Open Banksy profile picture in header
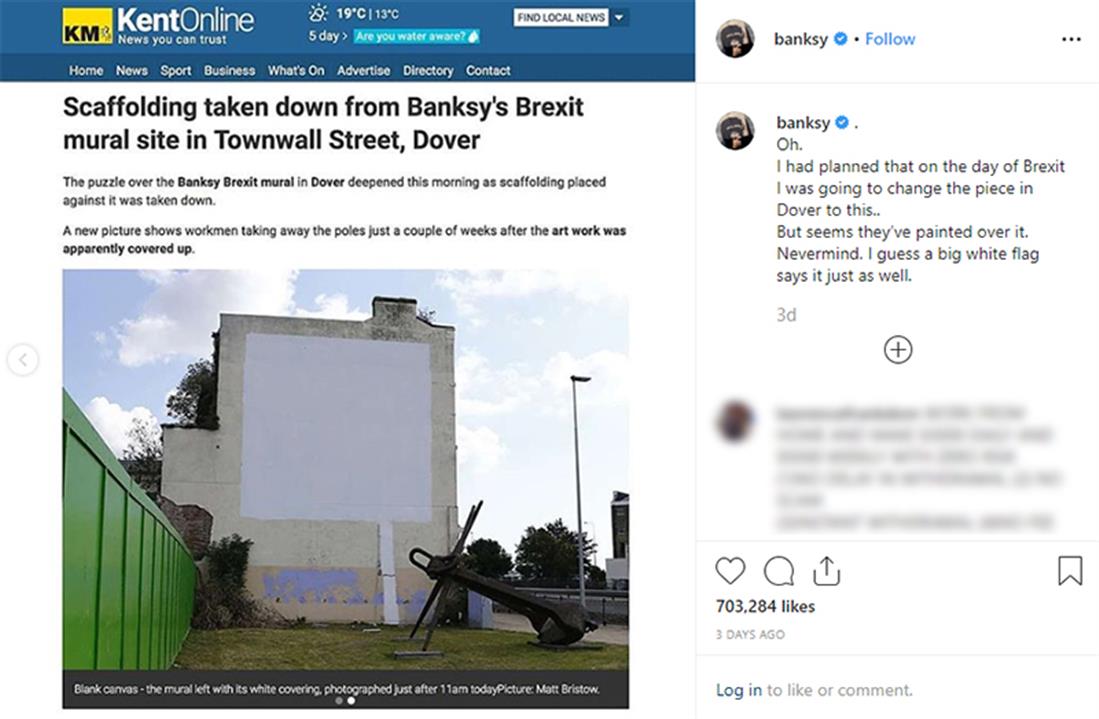The image size is (1099, 719). pyautogui.click(x=735, y=39)
